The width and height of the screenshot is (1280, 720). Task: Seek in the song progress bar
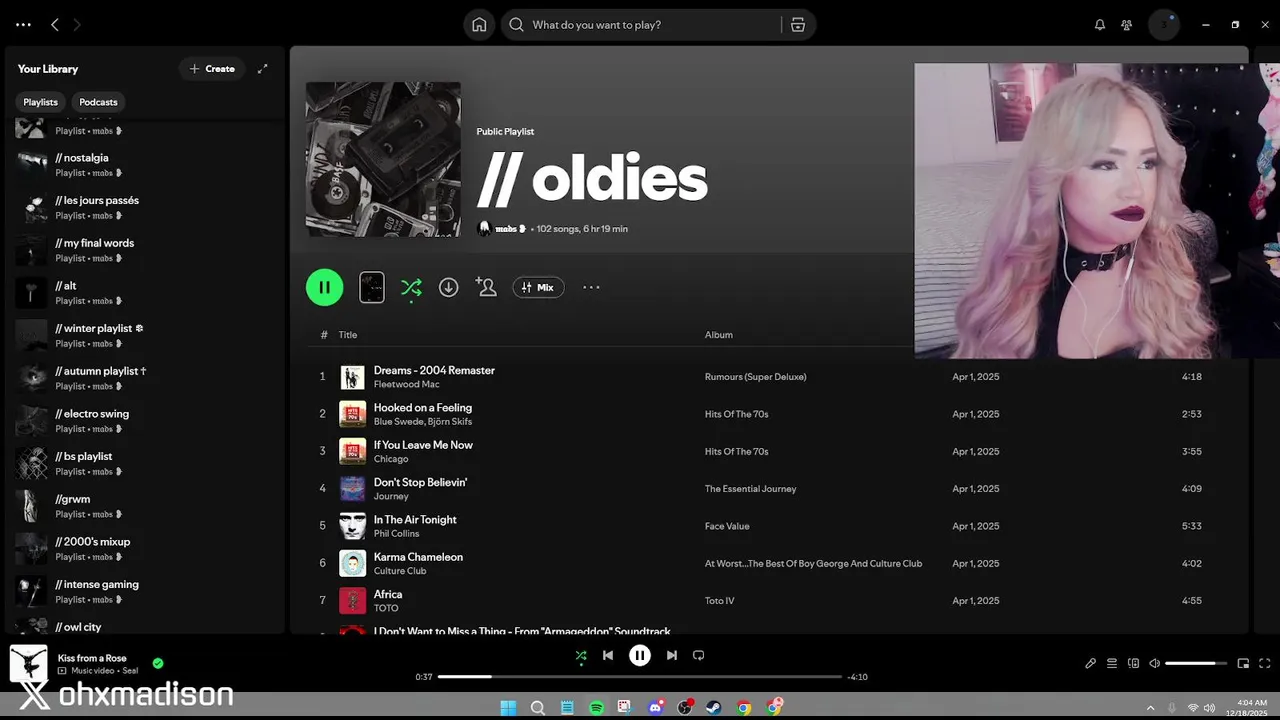point(640,677)
